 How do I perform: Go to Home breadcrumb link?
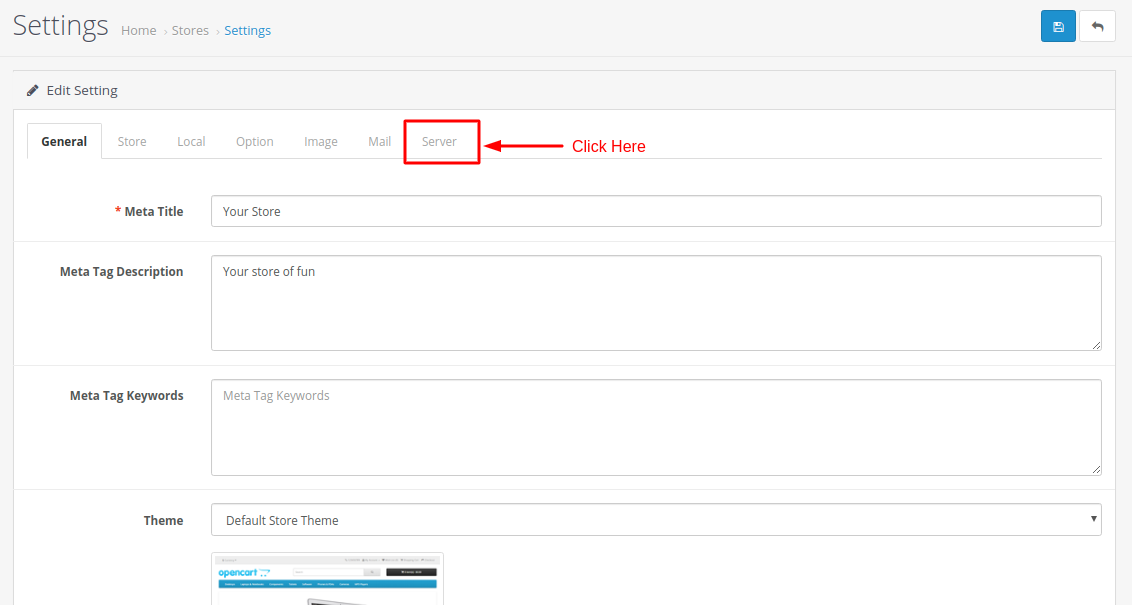click(x=139, y=30)
